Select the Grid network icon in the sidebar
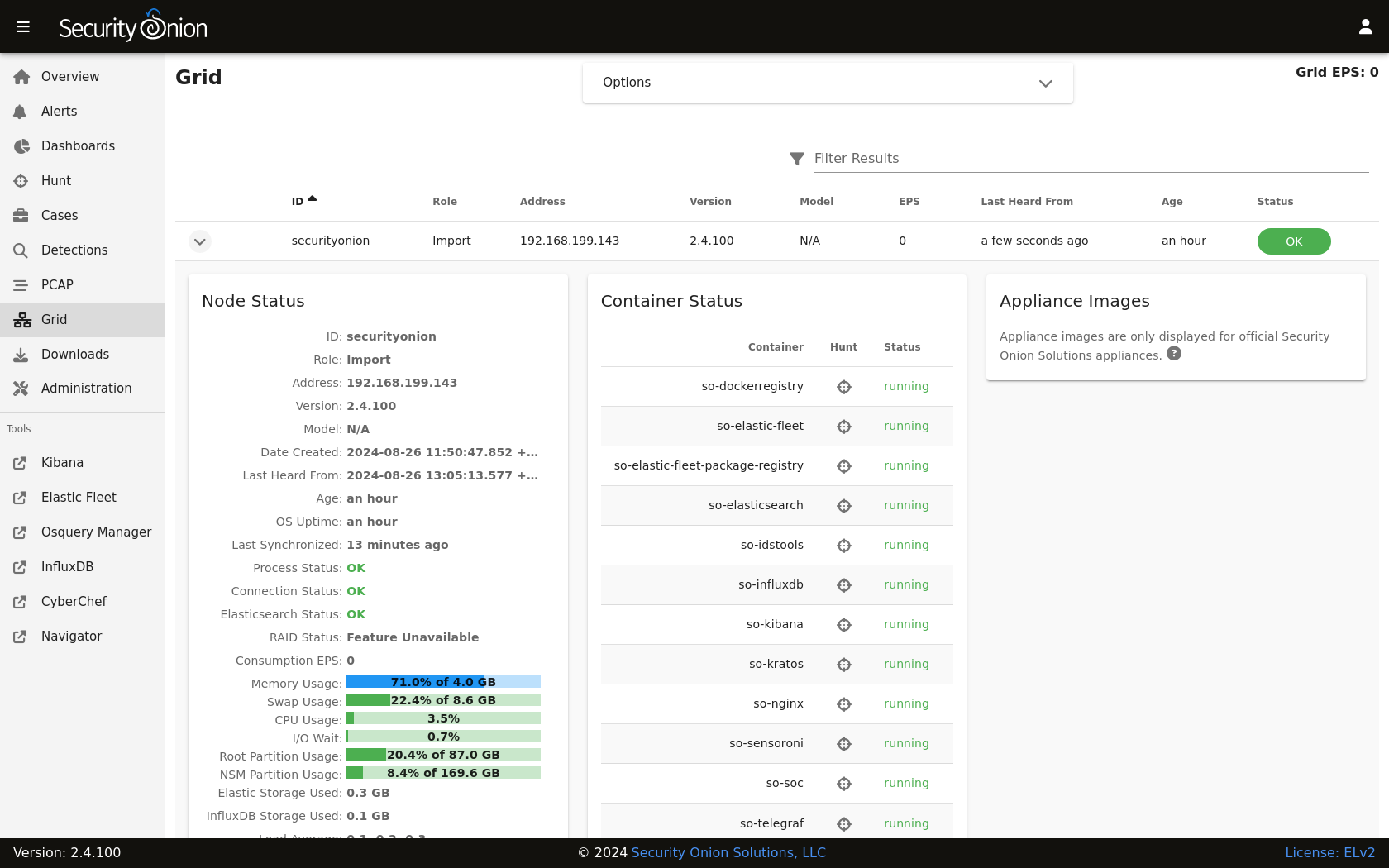The image size is (1389, 868). point(22,320)
